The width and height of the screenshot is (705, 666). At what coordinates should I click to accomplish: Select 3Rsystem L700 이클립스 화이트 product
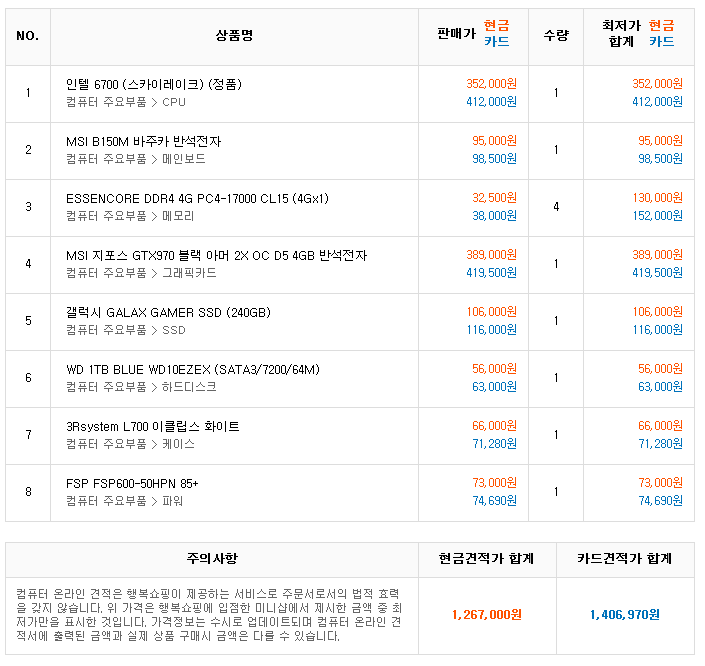(152, 427)
